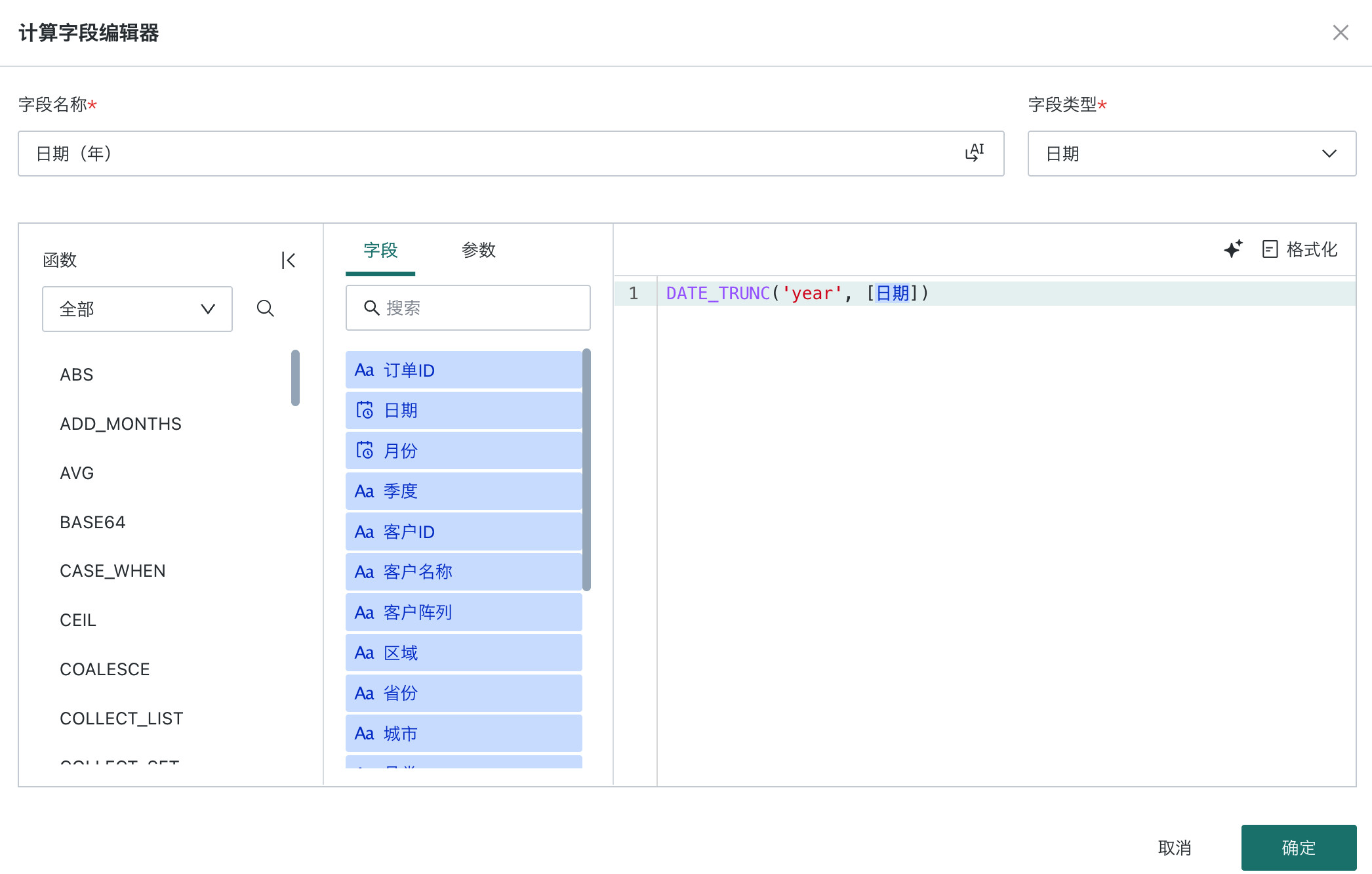Click the function search magnifier icon

265,308
